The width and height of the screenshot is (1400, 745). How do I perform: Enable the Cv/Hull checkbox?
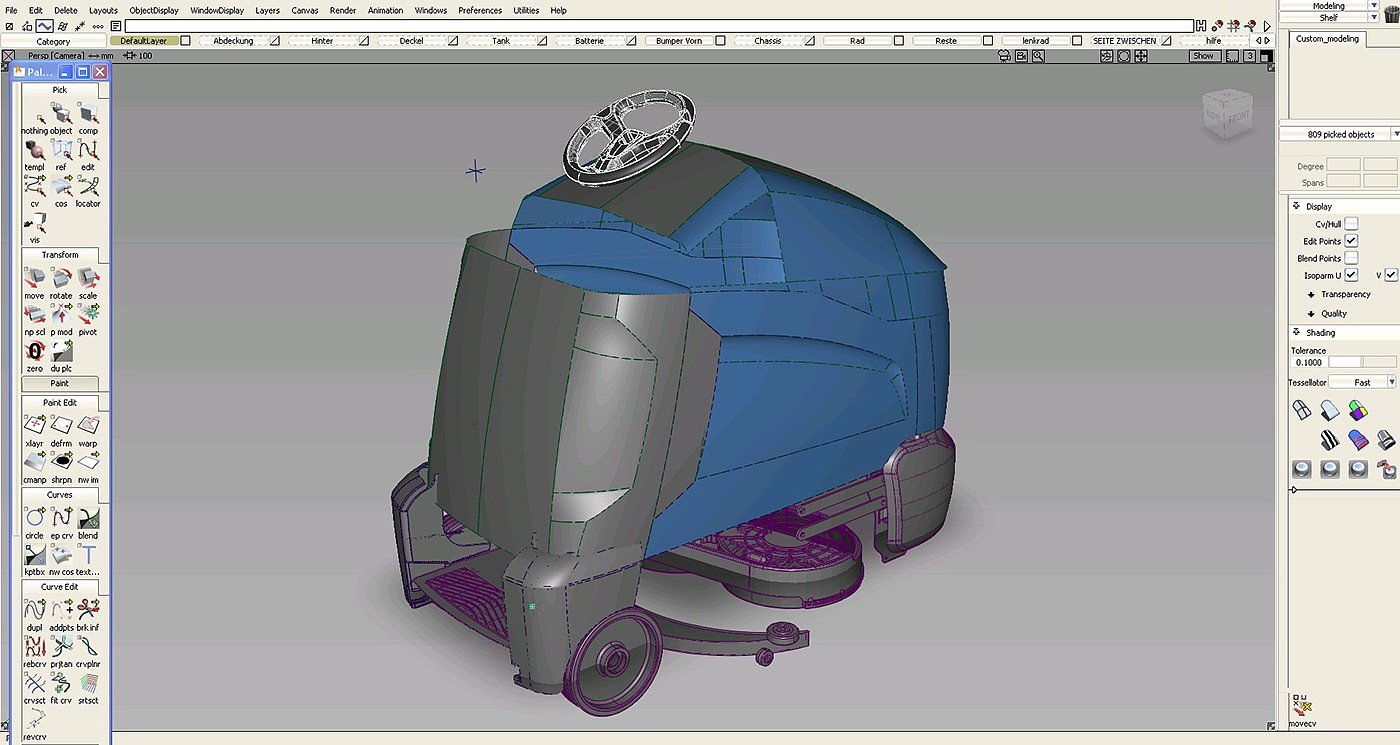click(x=1351, y=224)
